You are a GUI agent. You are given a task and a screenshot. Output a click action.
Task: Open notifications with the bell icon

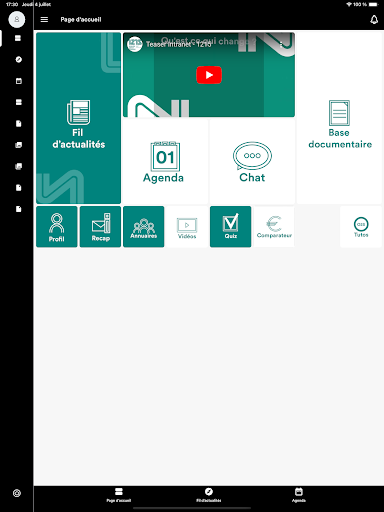(374, 20)
